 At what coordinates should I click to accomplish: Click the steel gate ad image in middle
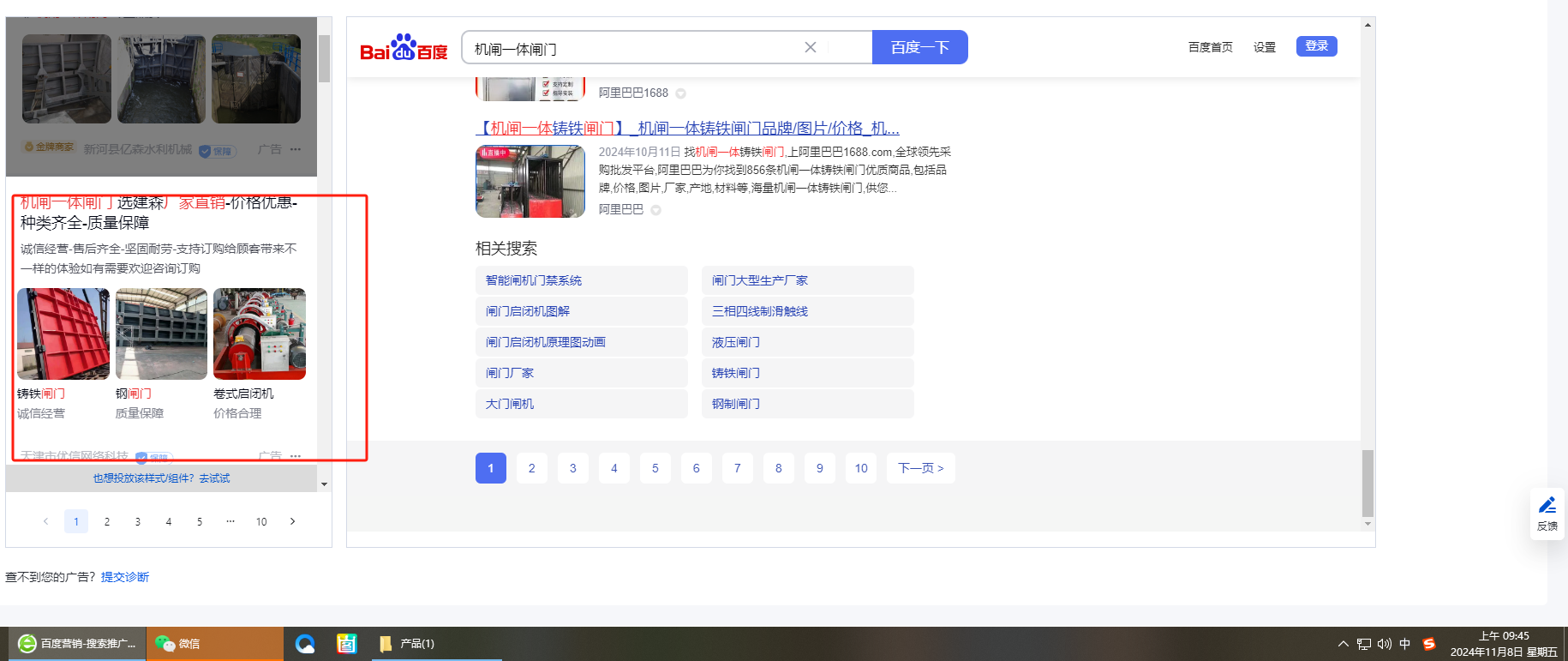tap(161, 334)
